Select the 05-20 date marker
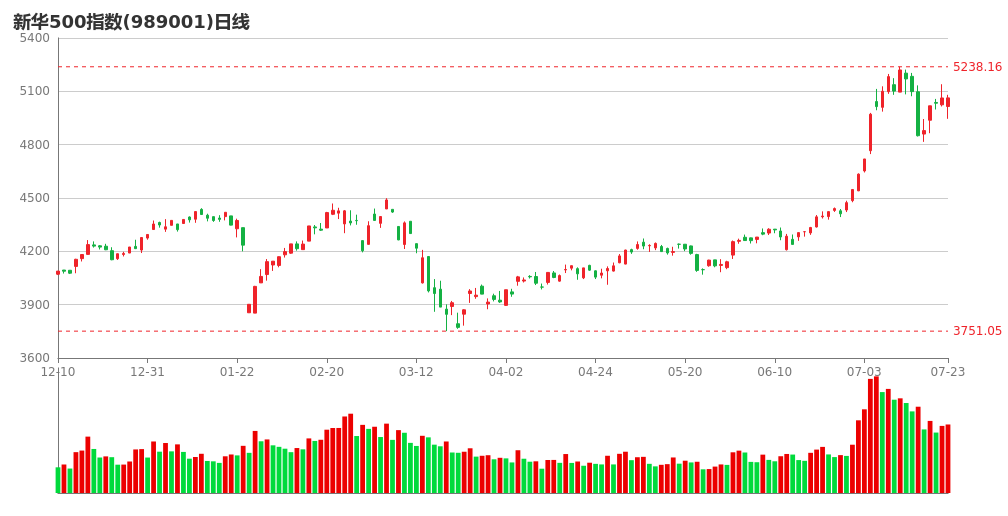Viewport: 1008px width, 516px height. click(x=685, y=372)
